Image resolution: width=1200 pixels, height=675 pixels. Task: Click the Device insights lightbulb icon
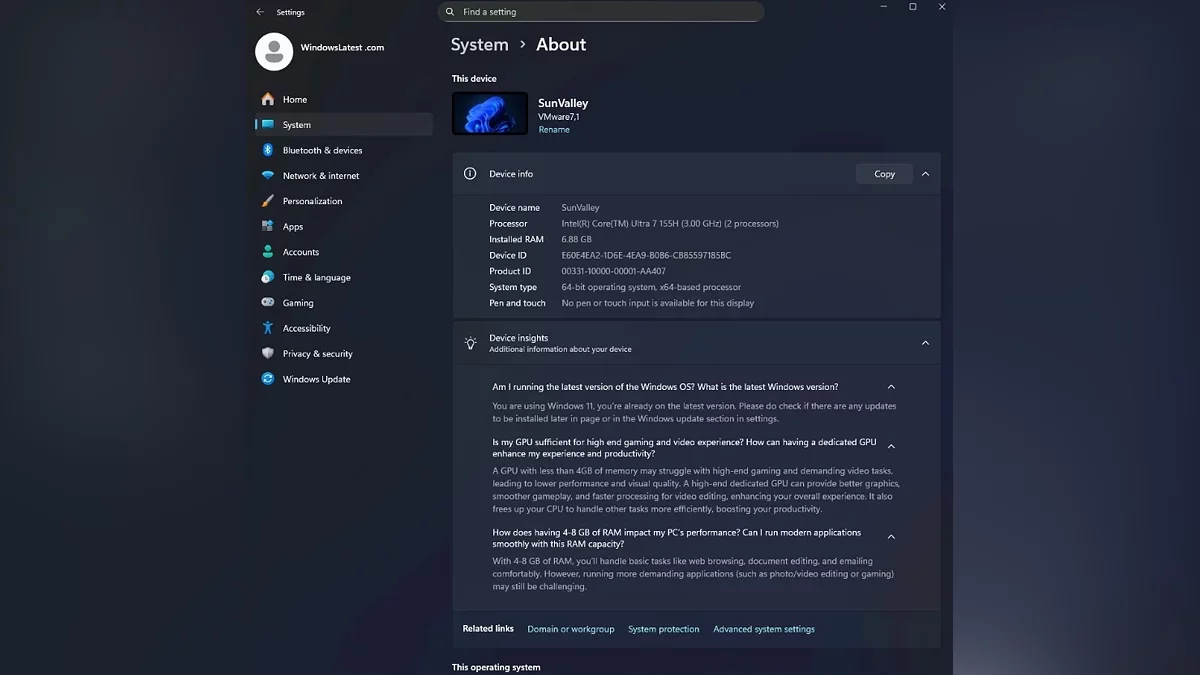point(470,343)
